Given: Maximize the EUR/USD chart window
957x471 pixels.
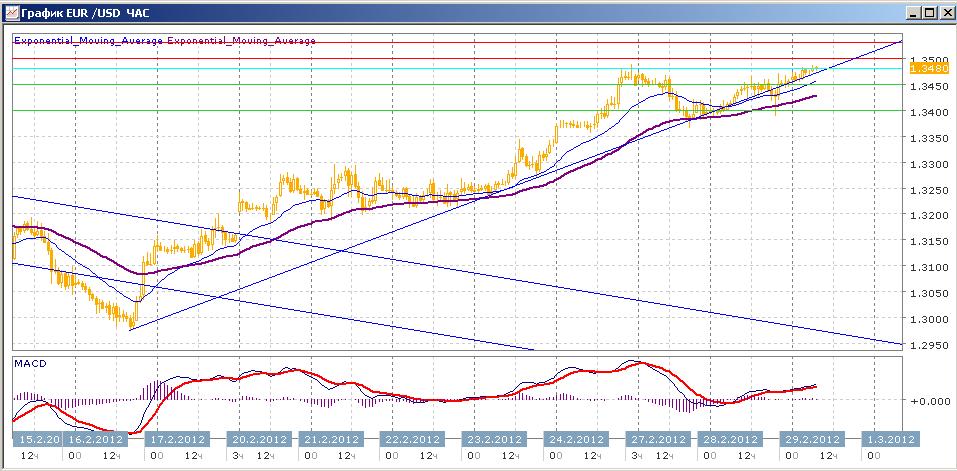Looking at the screenshot, I should click(930, 12).
